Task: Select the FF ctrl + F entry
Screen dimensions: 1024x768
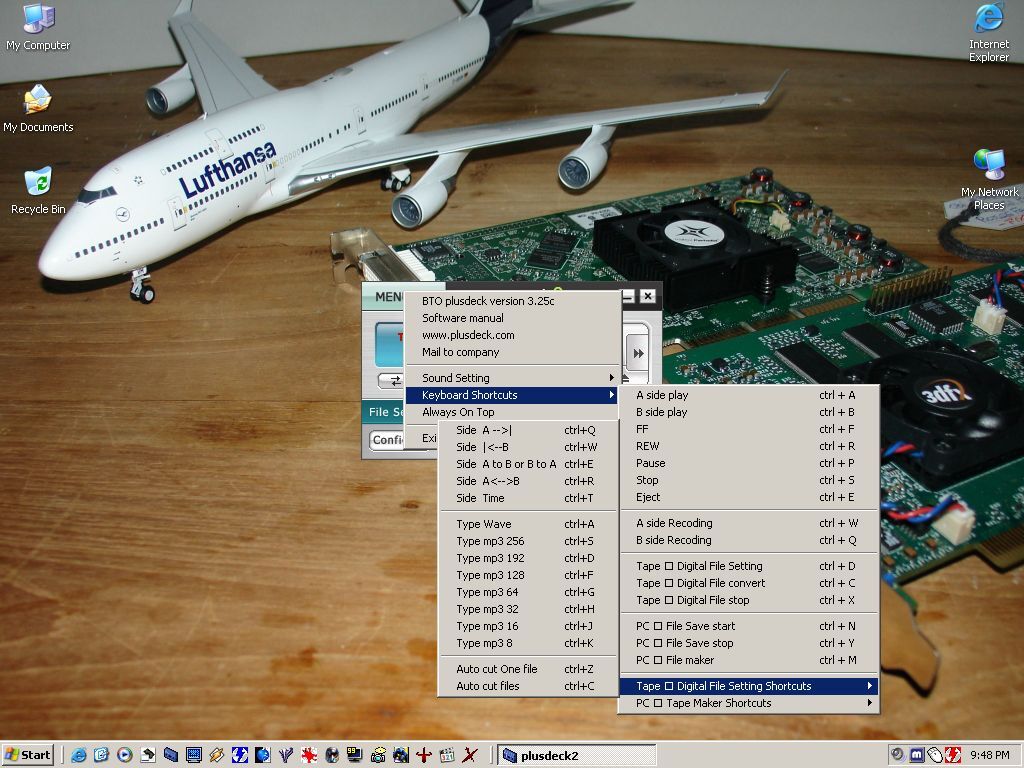Action: pos(748,429)
